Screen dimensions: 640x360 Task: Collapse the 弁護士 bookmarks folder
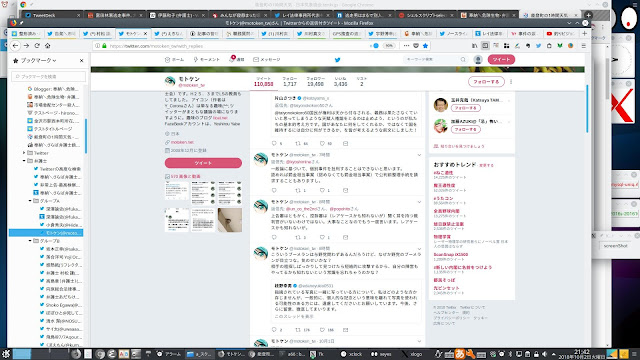click(x=24, y=161)
